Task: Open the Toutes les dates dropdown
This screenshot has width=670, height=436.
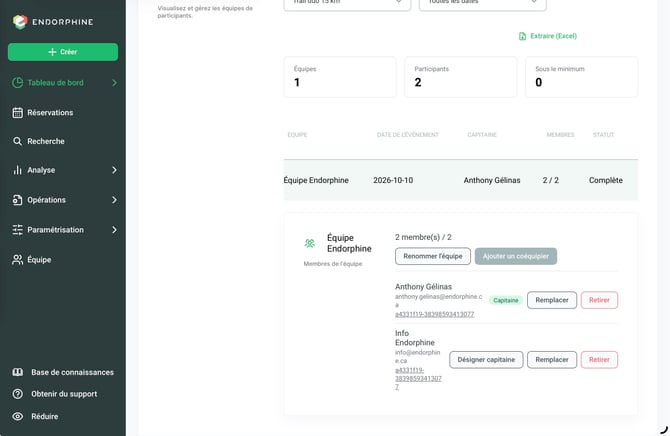Action: tap(482, 3)
